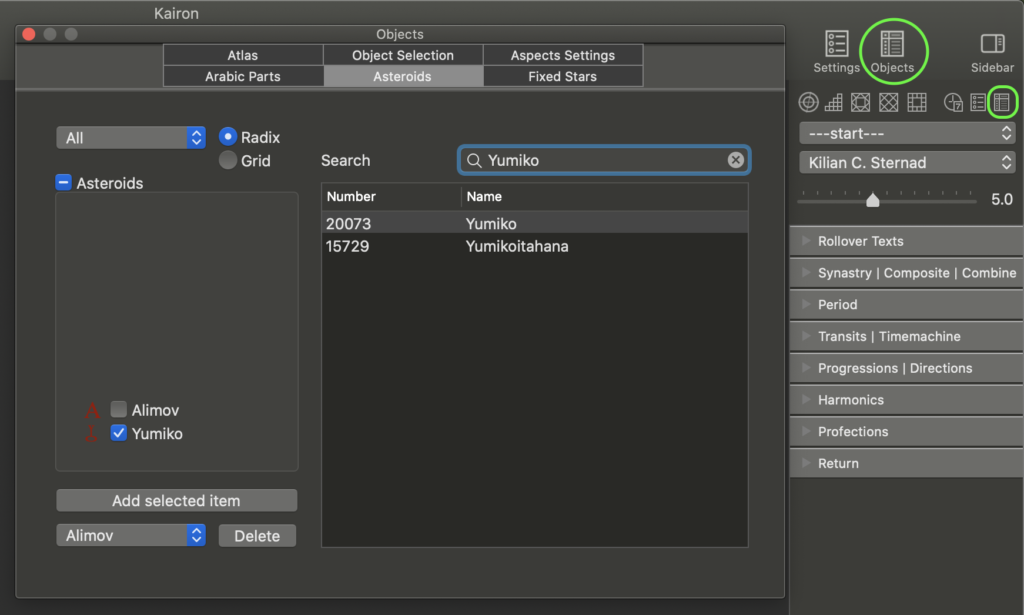Open the Alimov dropdown next to Delete

pos(131,535)
